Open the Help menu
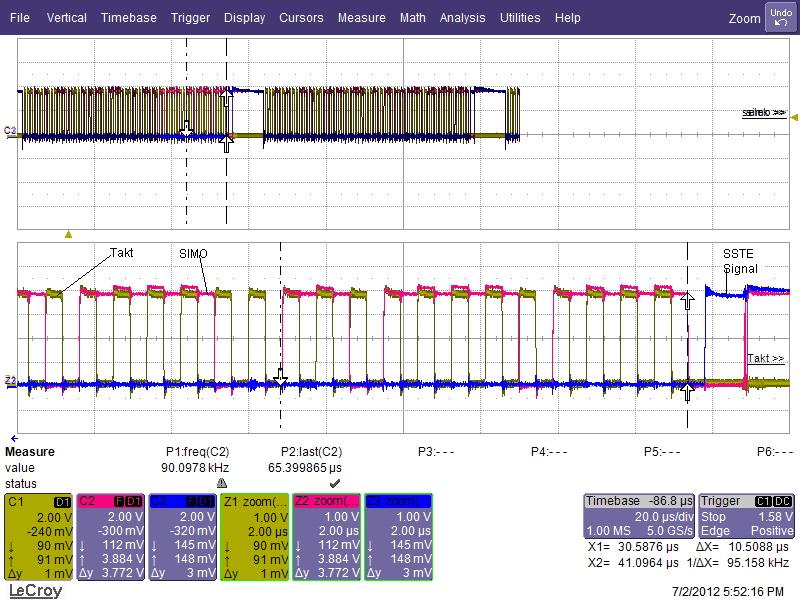Image resolution: width=800 pixels, height=600 pixels. click(x=567, y=17)
